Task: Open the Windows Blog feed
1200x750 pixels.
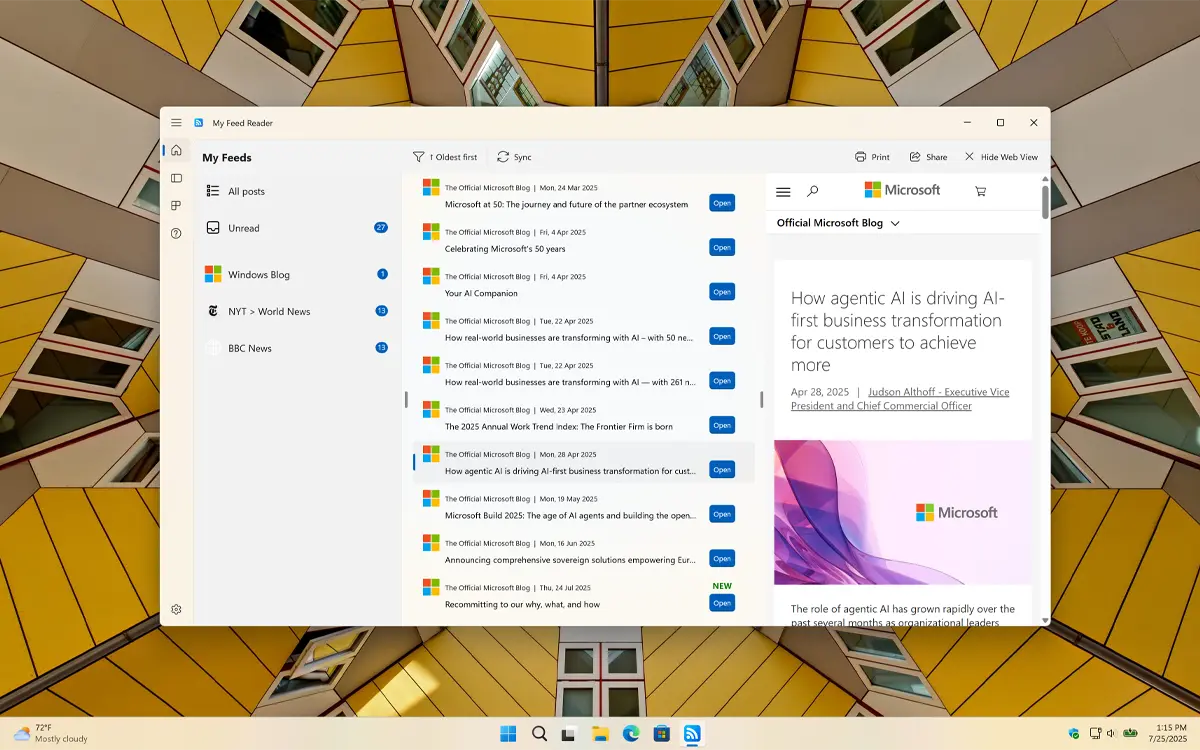Action: coord(297,274)
